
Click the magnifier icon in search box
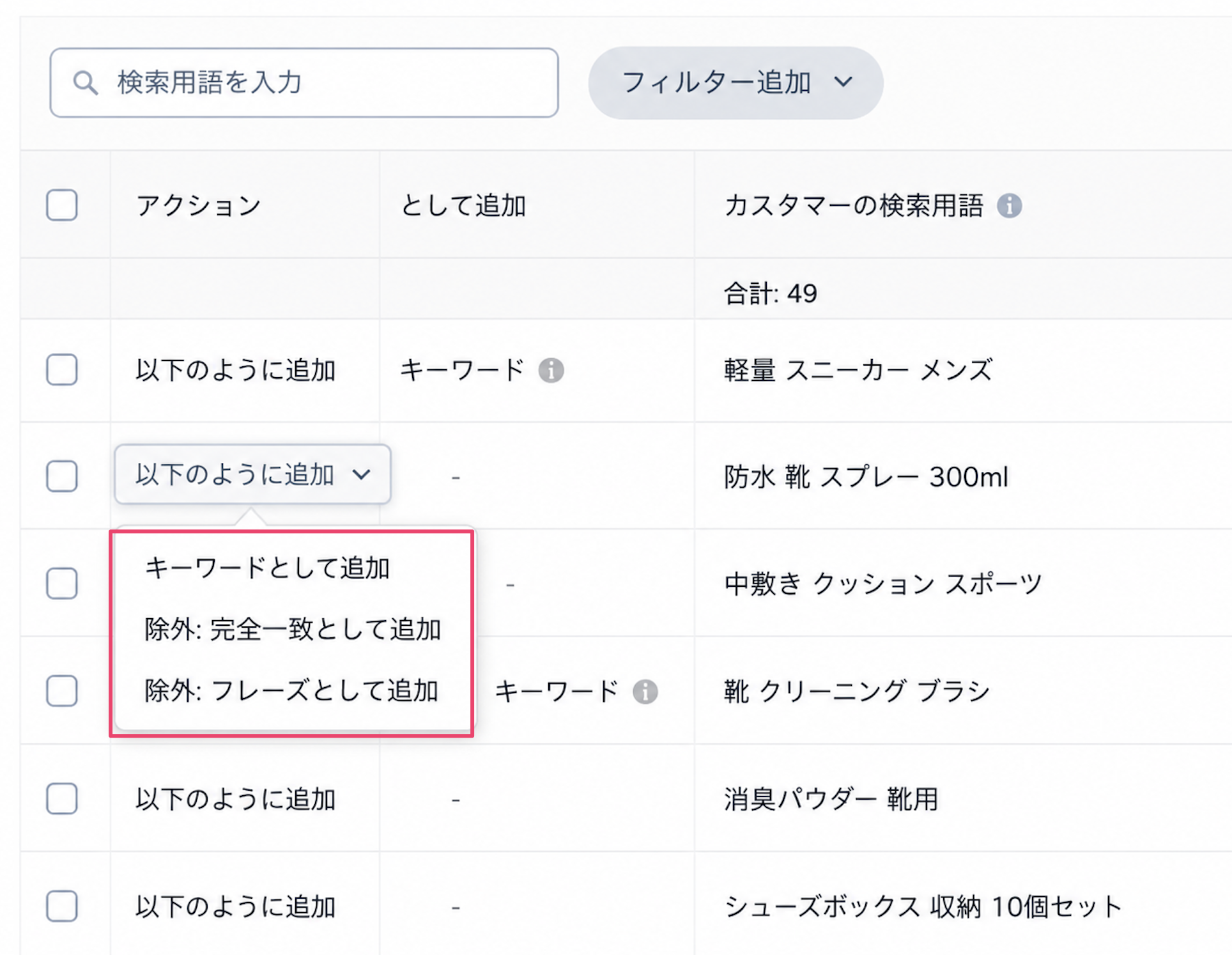(x=85, y=82)
